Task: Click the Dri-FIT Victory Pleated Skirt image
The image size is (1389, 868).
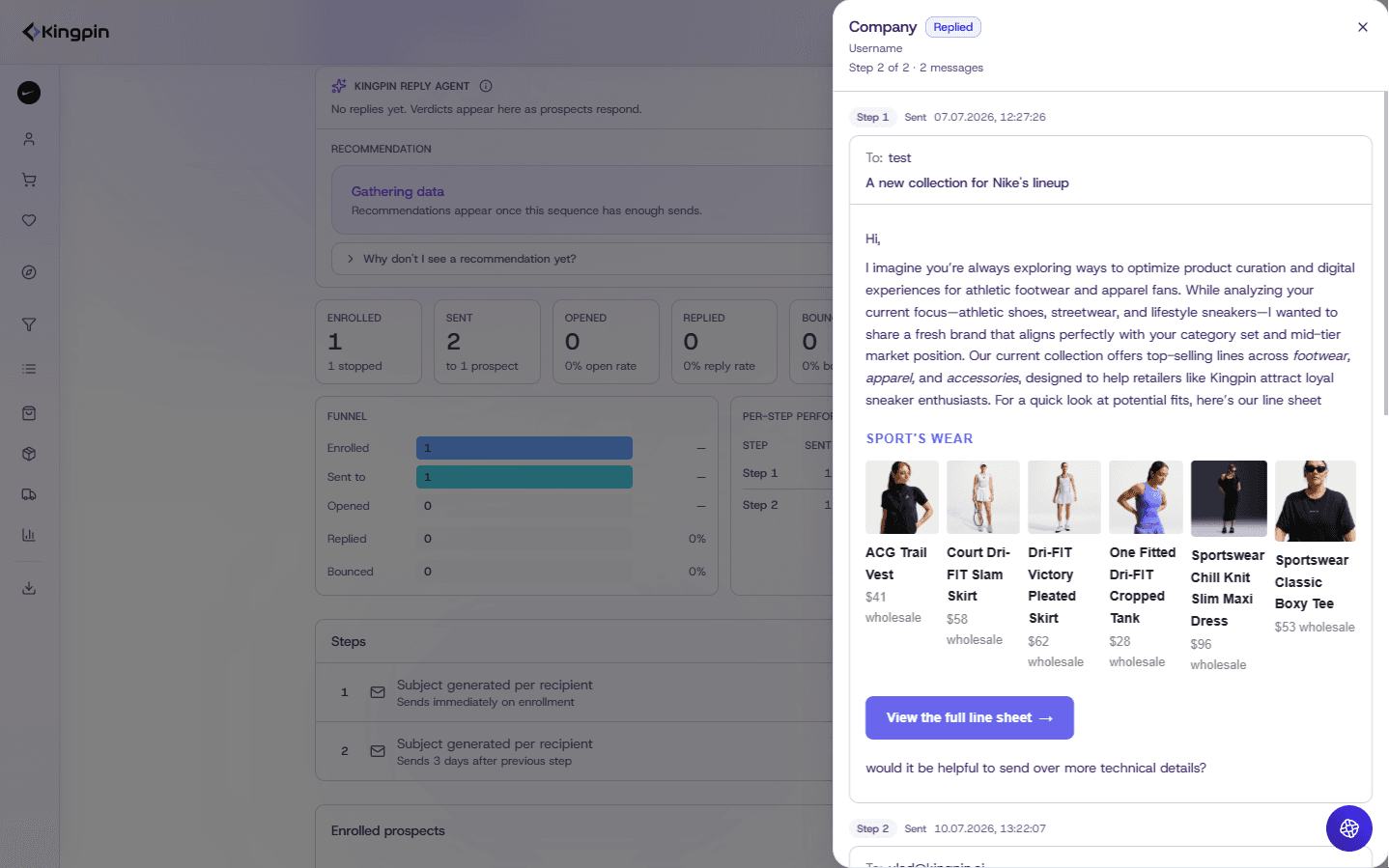Action: [x=1064, y=497]
